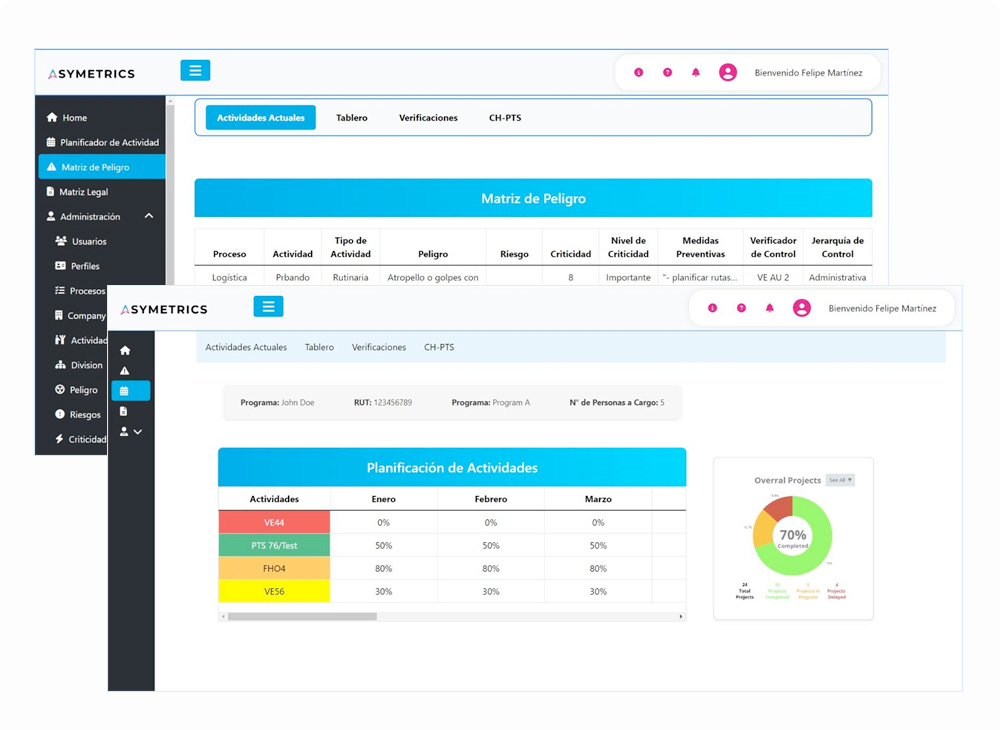Click the highlighted calendar icon in the collapsed sidebar
1000x730 pixels.
[x=125, y=391]
